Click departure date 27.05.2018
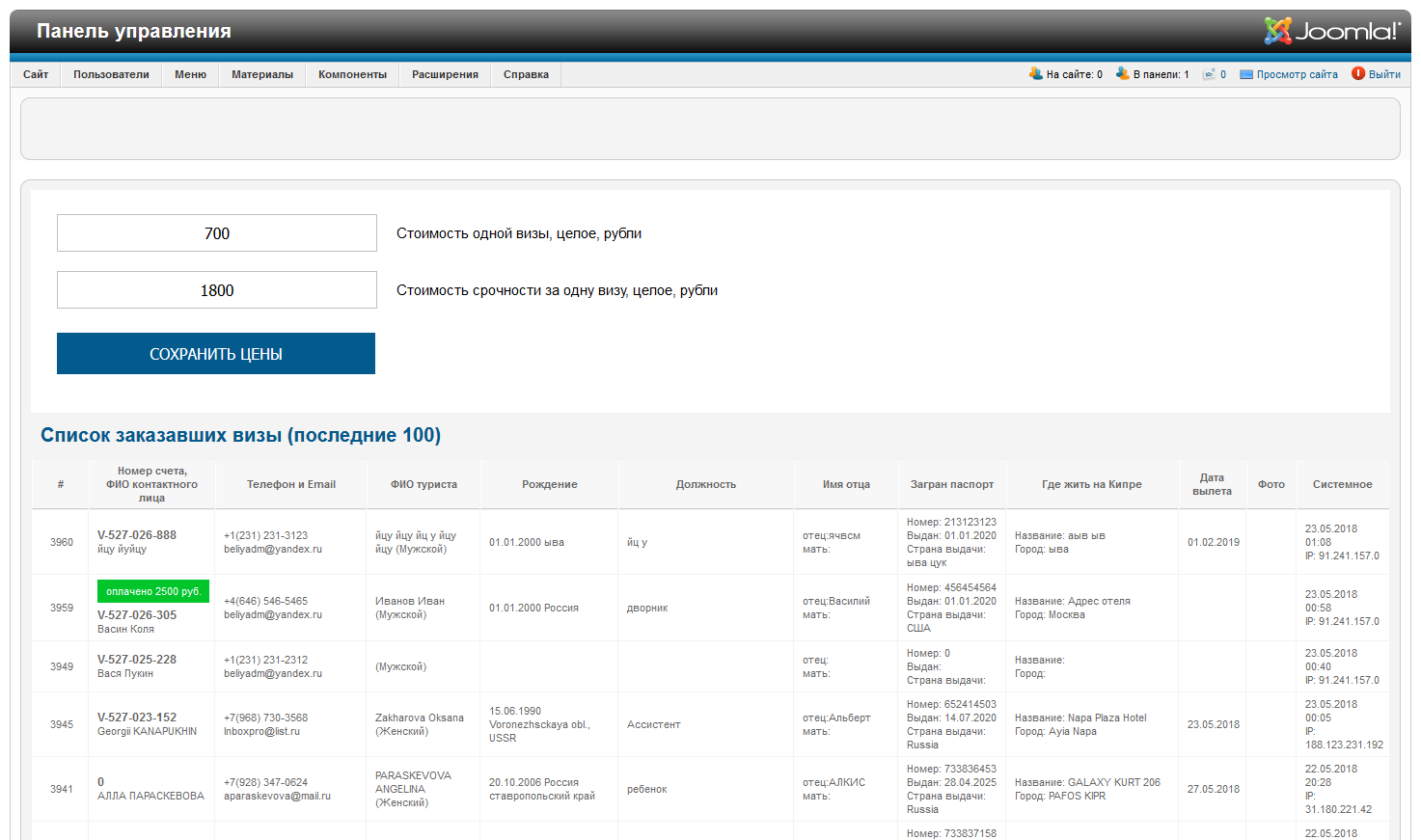1421x840 pixels. coord(1214,789)
